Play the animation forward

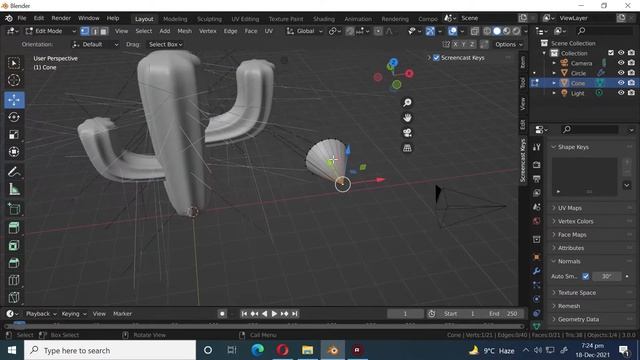point(274,313)
